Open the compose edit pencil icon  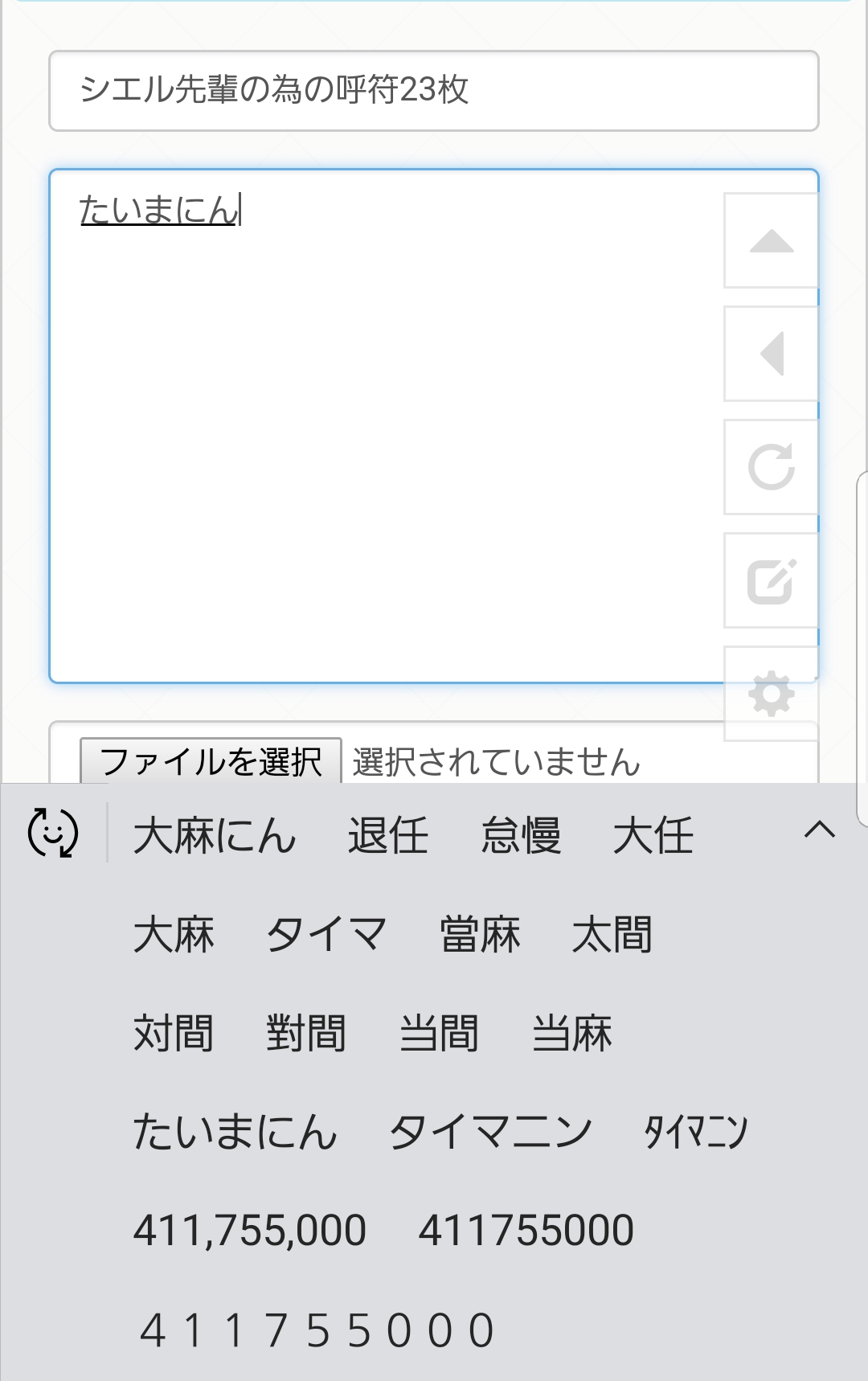772,580
